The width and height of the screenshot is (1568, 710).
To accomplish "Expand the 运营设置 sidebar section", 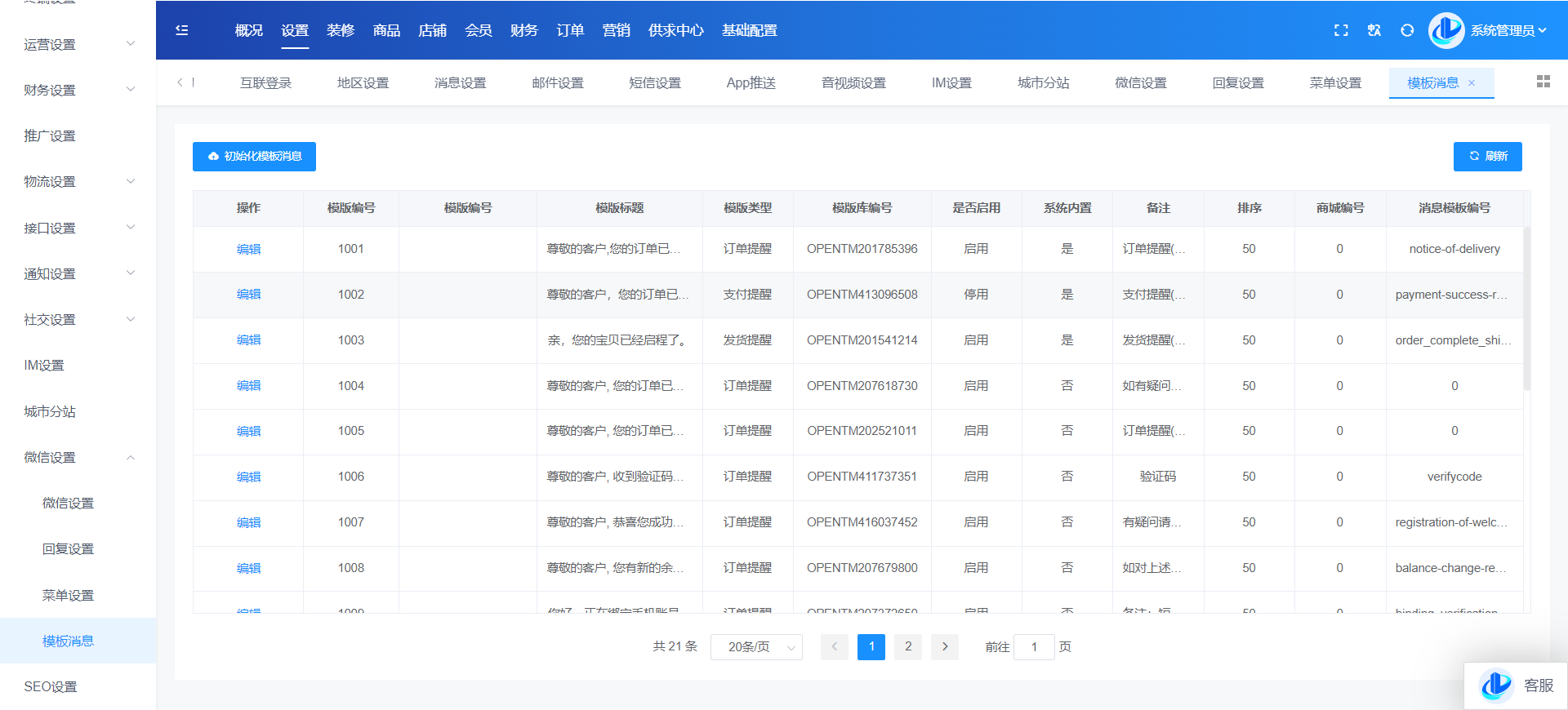I will tap(78, 44).
